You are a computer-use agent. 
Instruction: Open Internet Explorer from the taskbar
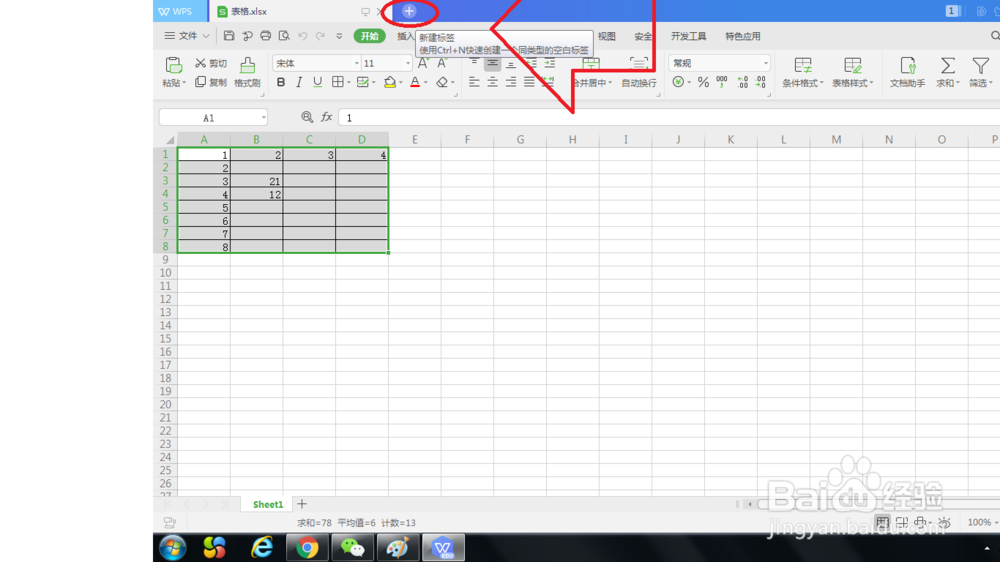(x=262, y=547)
